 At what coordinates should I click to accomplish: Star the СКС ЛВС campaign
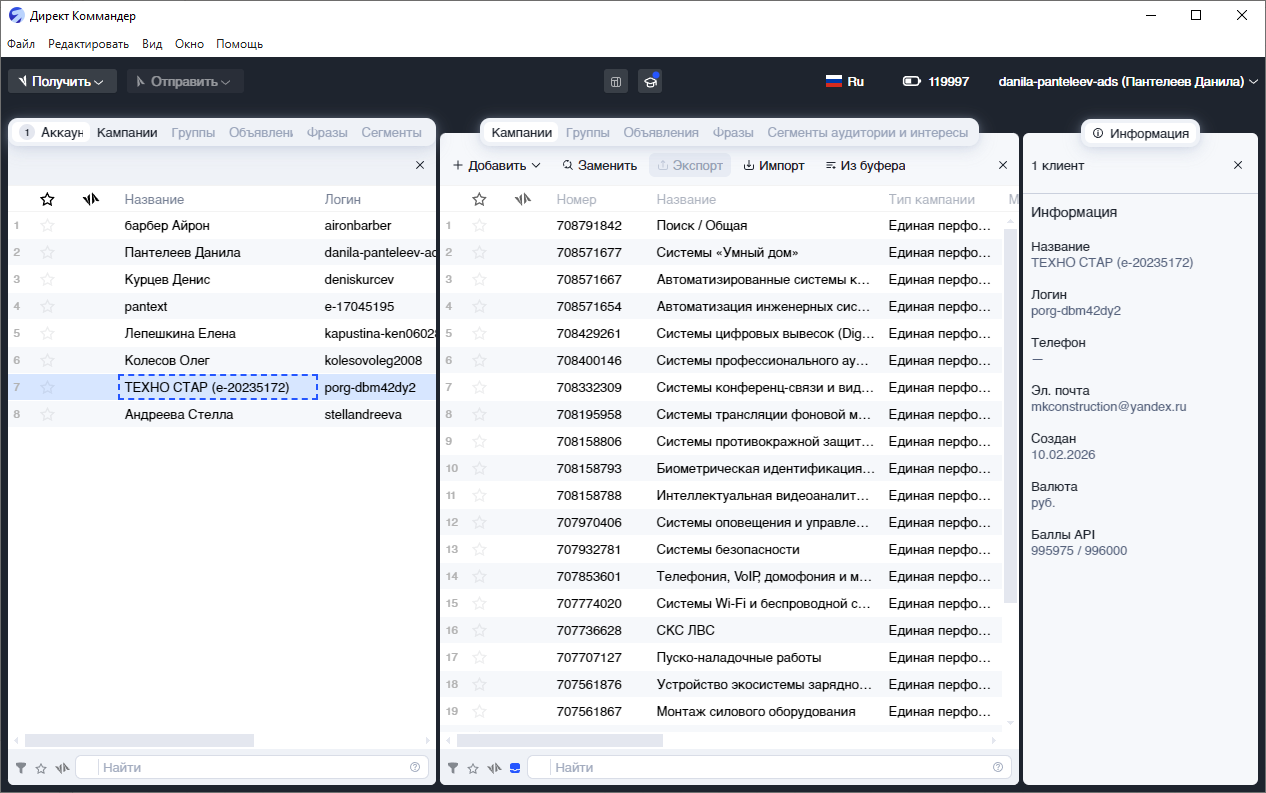tap(479, 631)
